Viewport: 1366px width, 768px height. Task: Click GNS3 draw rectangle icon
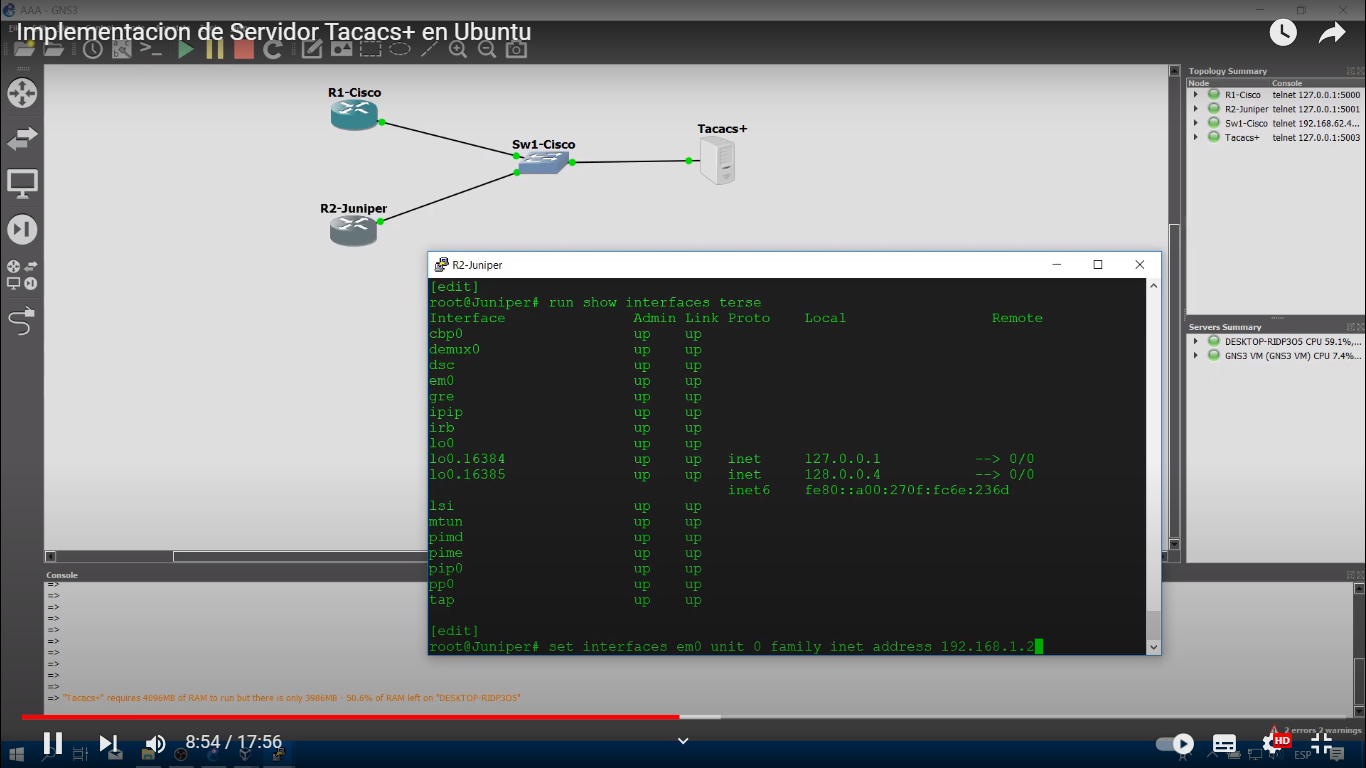370,48
